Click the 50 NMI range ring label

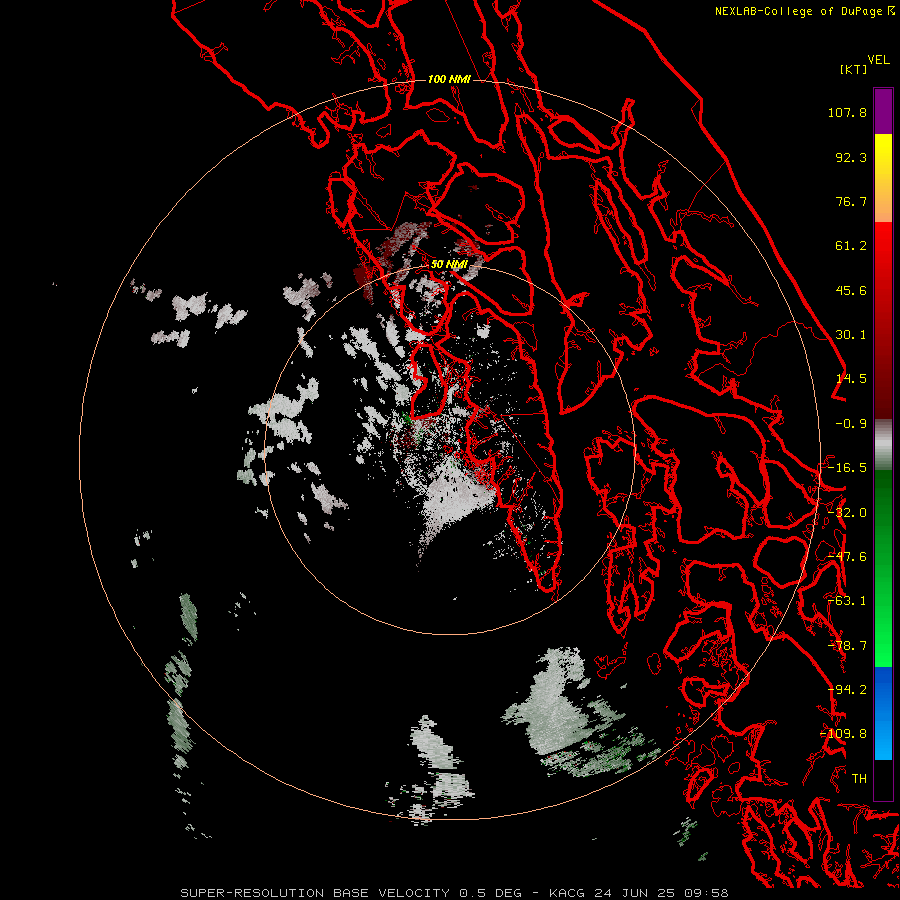click(449, 264)
